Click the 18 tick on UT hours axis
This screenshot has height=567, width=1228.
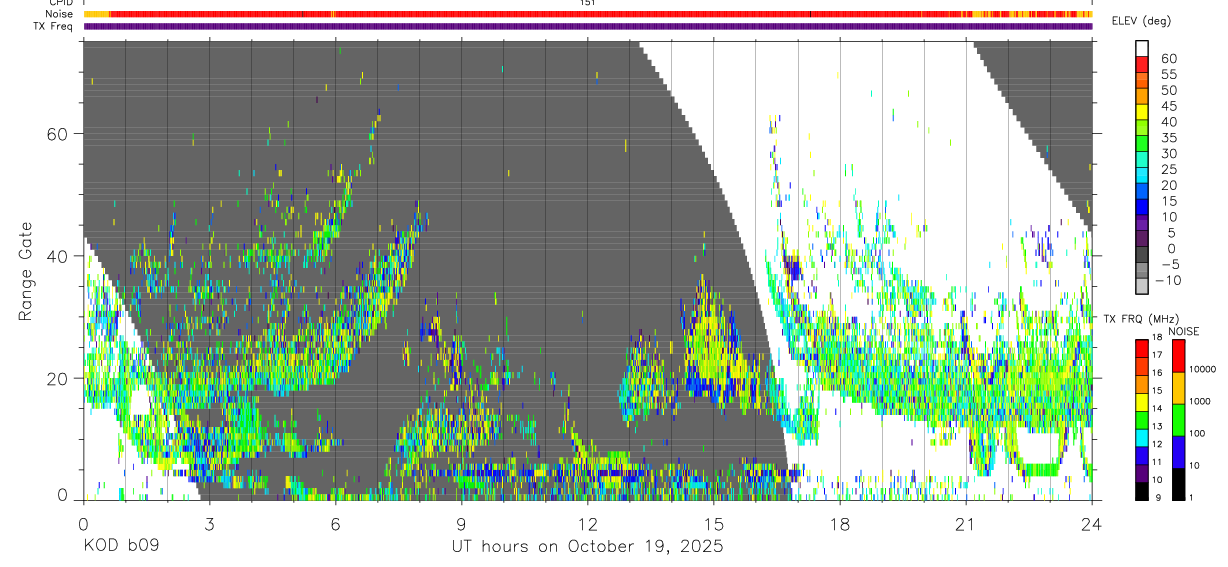click(839, 523)
